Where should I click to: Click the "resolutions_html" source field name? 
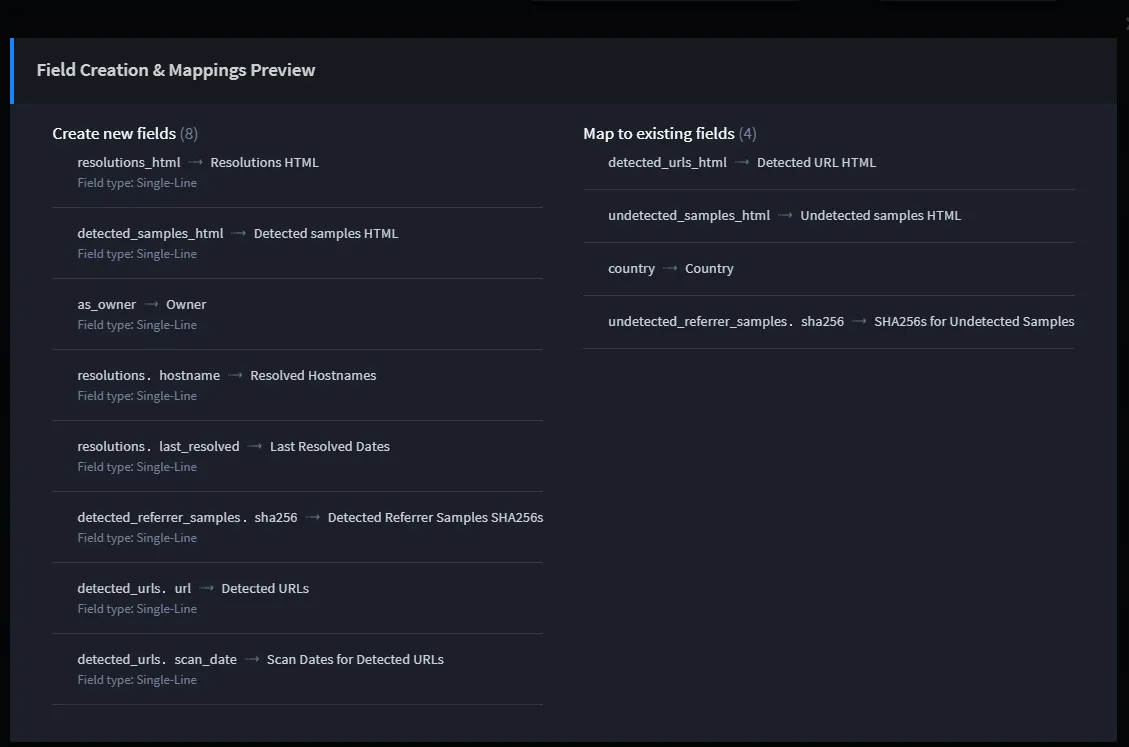tap(129, 163)
